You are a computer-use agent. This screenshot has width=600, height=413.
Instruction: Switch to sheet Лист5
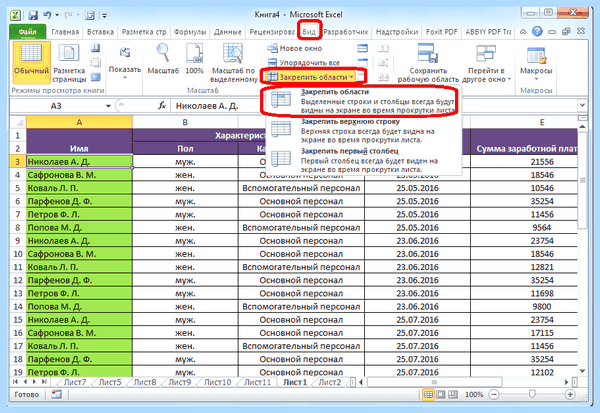109,382
